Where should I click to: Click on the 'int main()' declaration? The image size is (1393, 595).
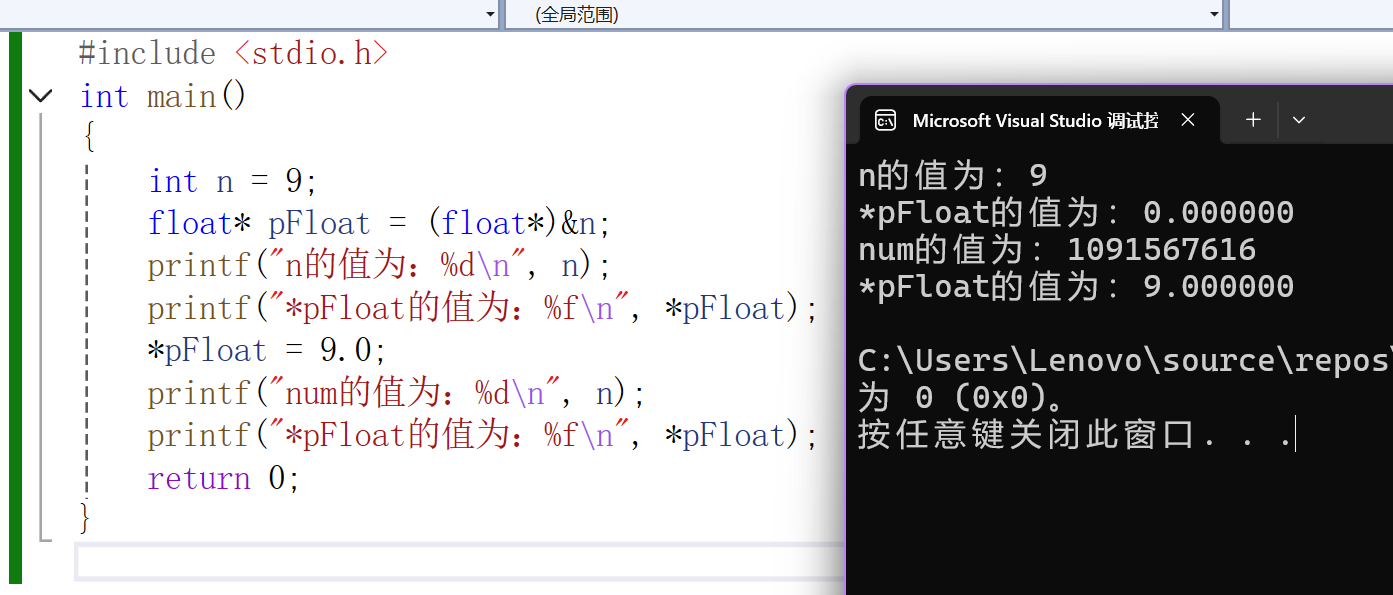(x=163, y=96)
